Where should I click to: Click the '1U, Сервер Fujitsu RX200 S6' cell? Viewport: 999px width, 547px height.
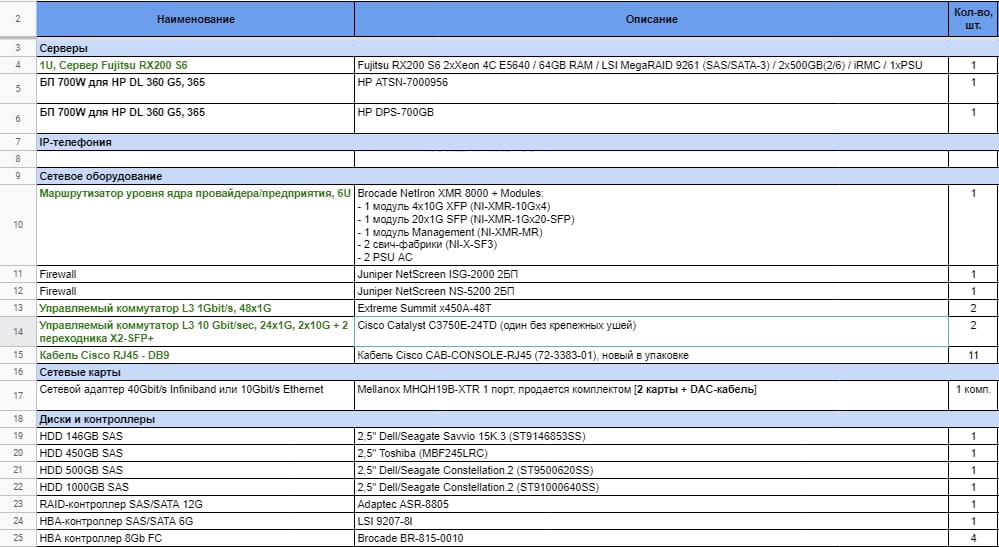(196, 65)
